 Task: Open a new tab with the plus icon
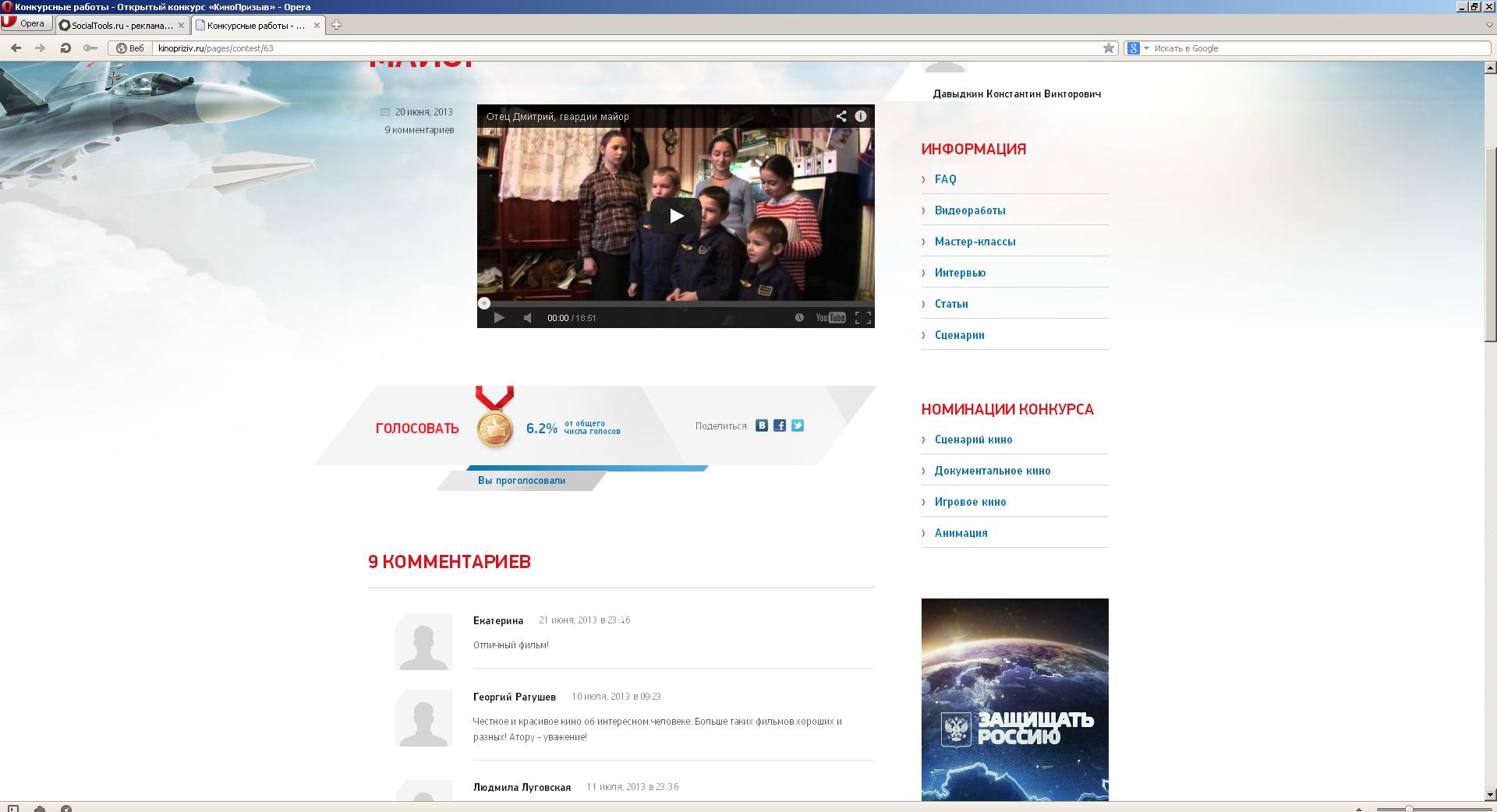coord(336,25)
